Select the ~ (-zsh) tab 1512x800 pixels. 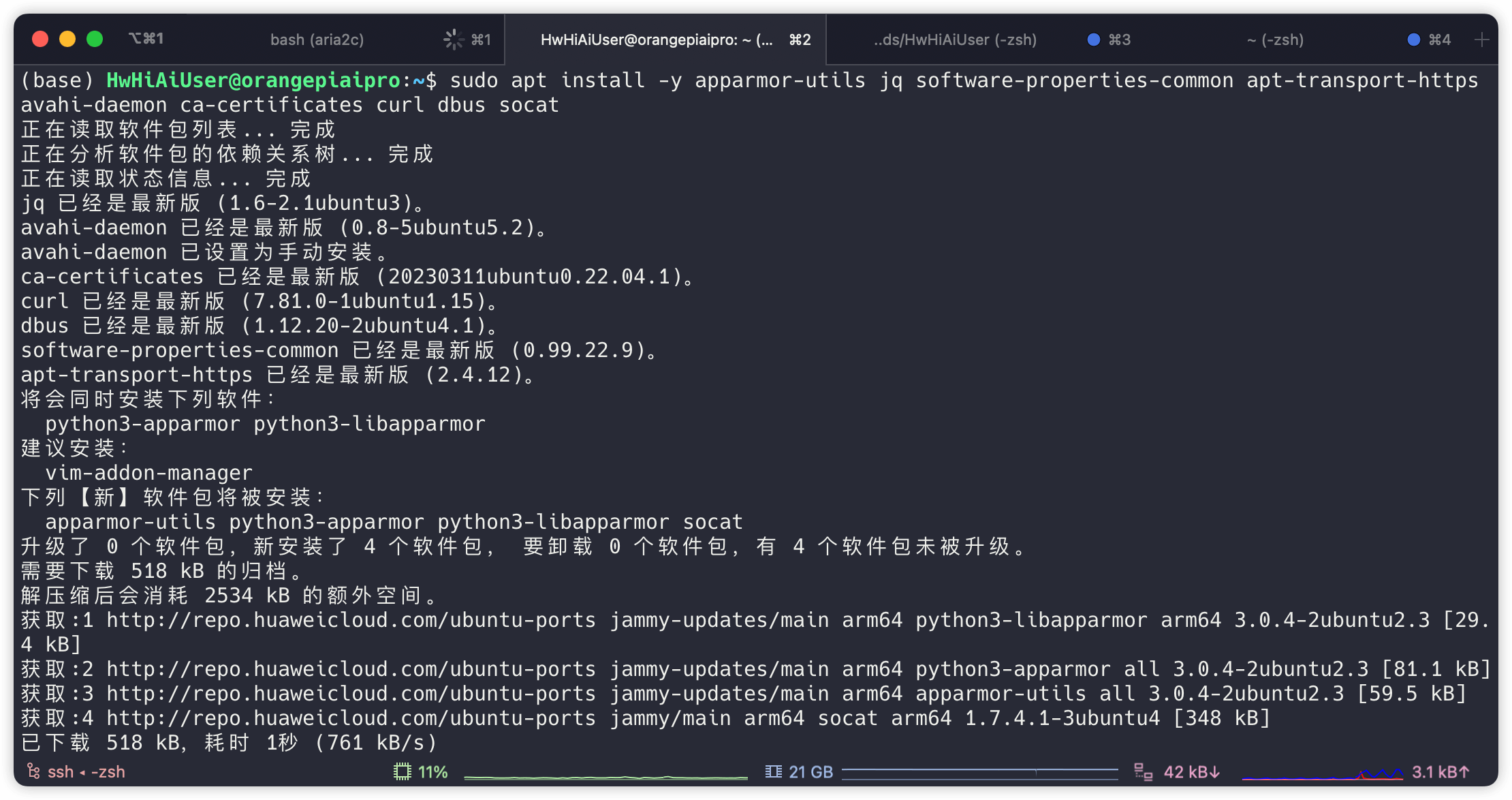(x=1275, y=40)
